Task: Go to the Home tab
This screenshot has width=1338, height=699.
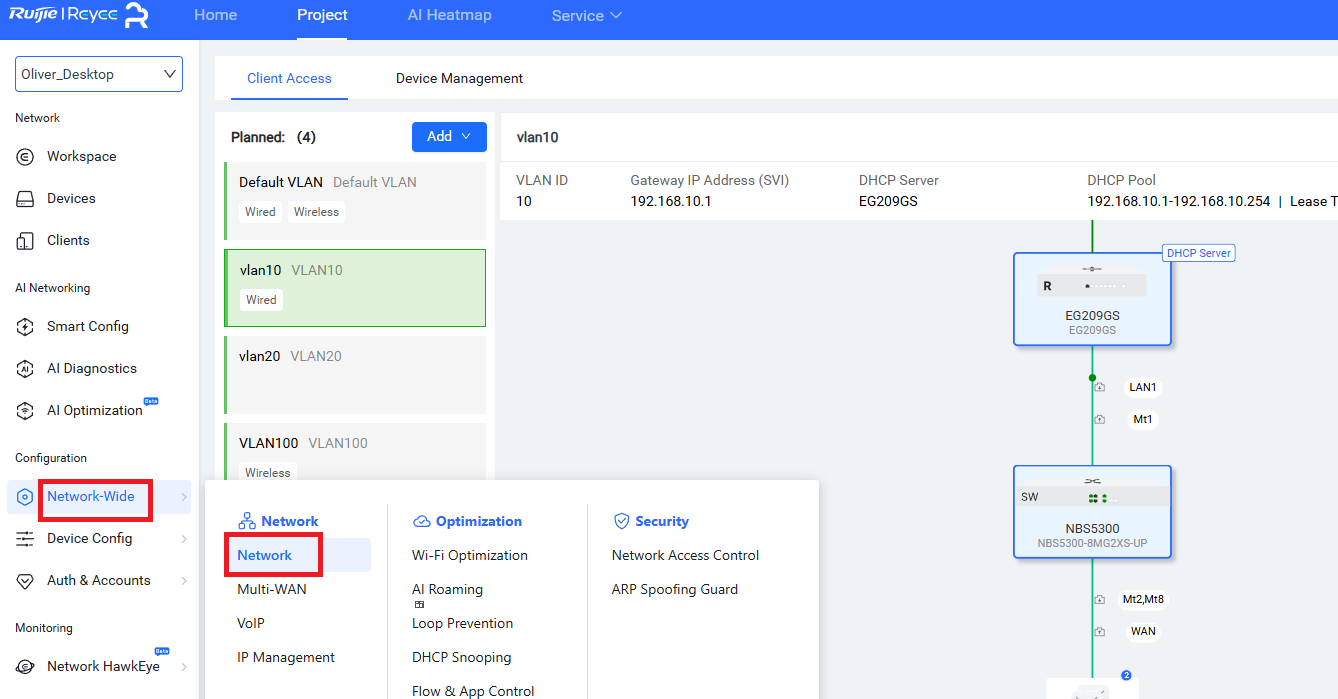Action: [216, 15]
